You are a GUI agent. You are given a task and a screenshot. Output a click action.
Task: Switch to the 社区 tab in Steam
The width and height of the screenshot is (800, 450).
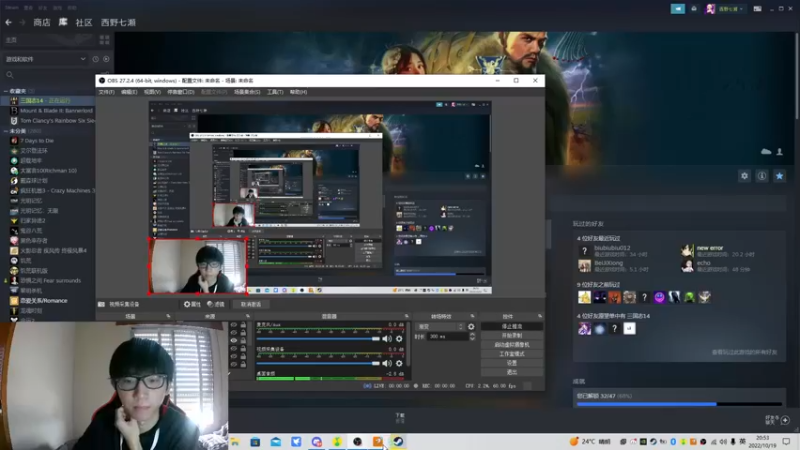pyautogui.click(x=84, y=22)
